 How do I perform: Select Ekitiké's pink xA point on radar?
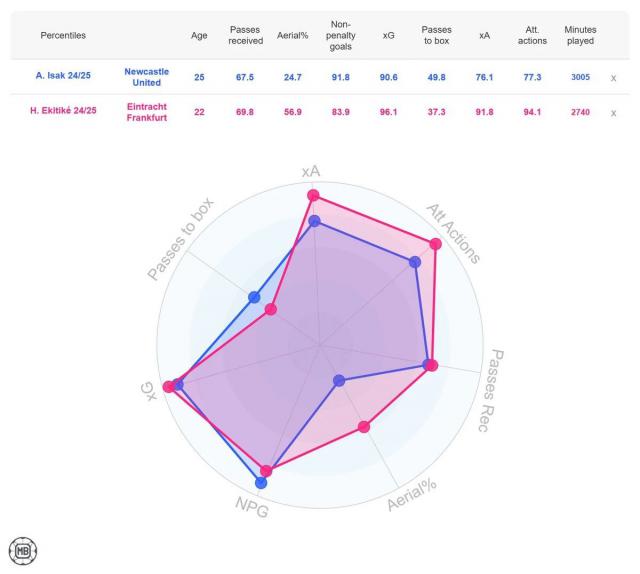pos(313,194)
